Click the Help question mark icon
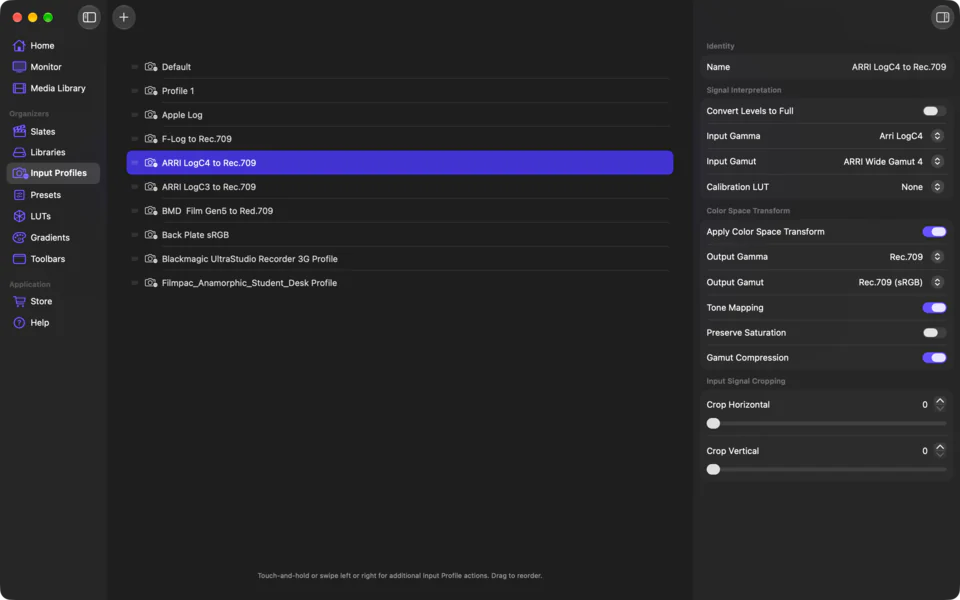The image size is (960, 600). click(x=20, y=323)
